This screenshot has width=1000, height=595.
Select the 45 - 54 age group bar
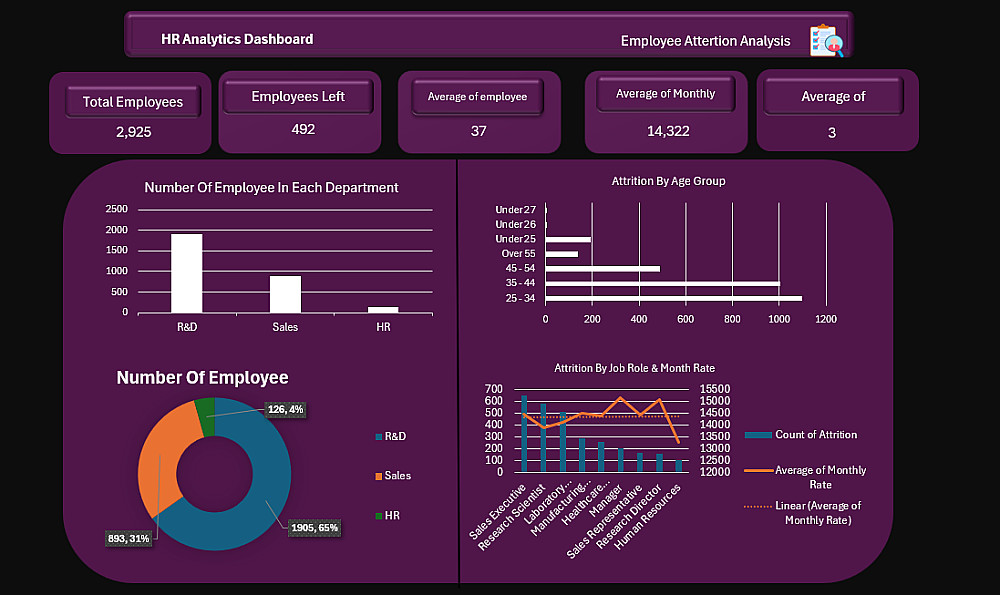click(x=603, y=269)
